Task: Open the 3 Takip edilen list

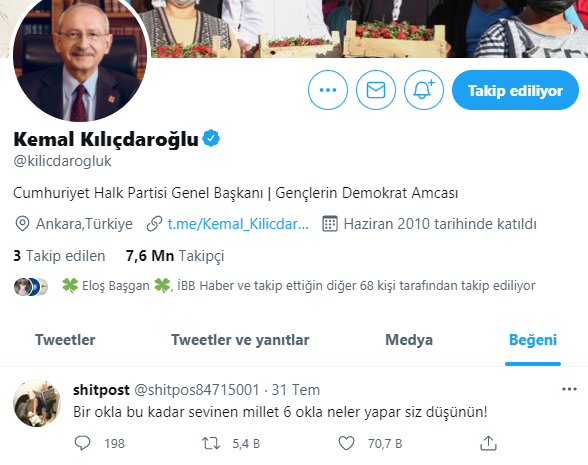Action: (59, 256)
